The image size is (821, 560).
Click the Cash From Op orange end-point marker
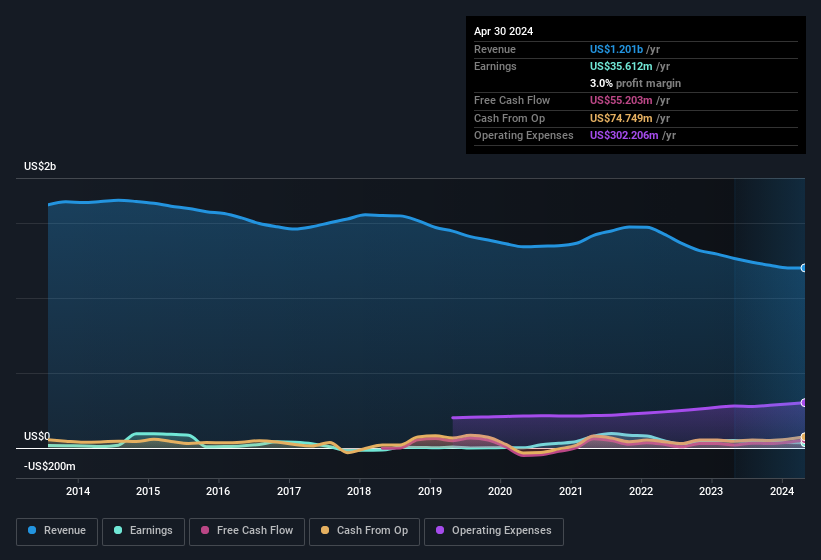(x=804, y=436)
